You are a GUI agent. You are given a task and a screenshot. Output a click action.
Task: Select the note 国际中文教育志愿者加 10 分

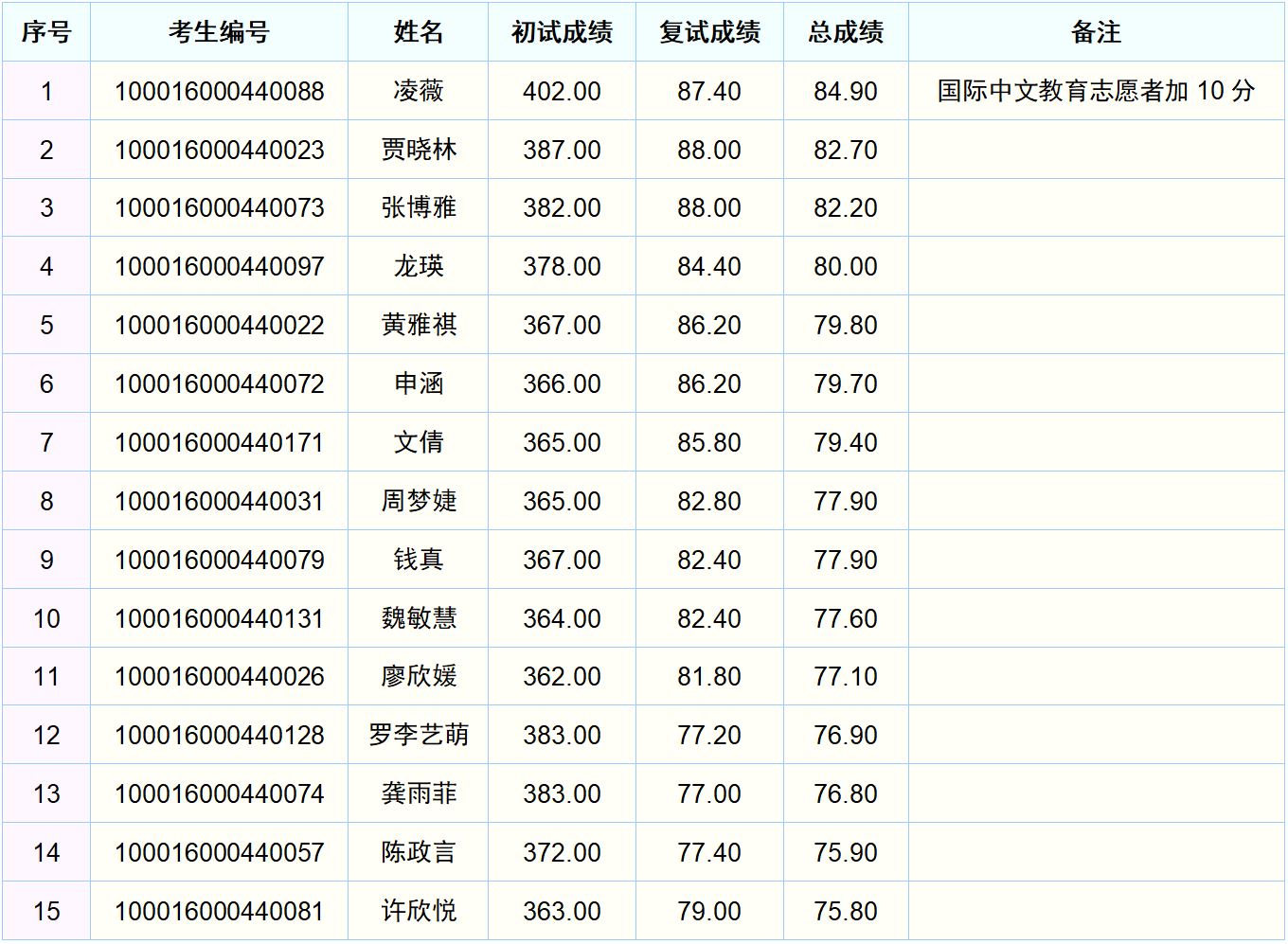click(x=1096, y=91)
